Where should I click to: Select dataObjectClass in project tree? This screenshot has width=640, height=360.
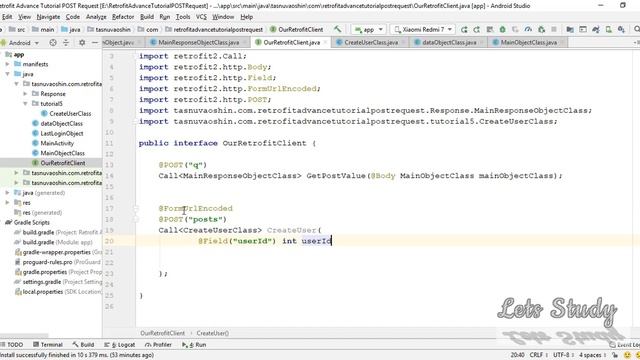(62, 123)
